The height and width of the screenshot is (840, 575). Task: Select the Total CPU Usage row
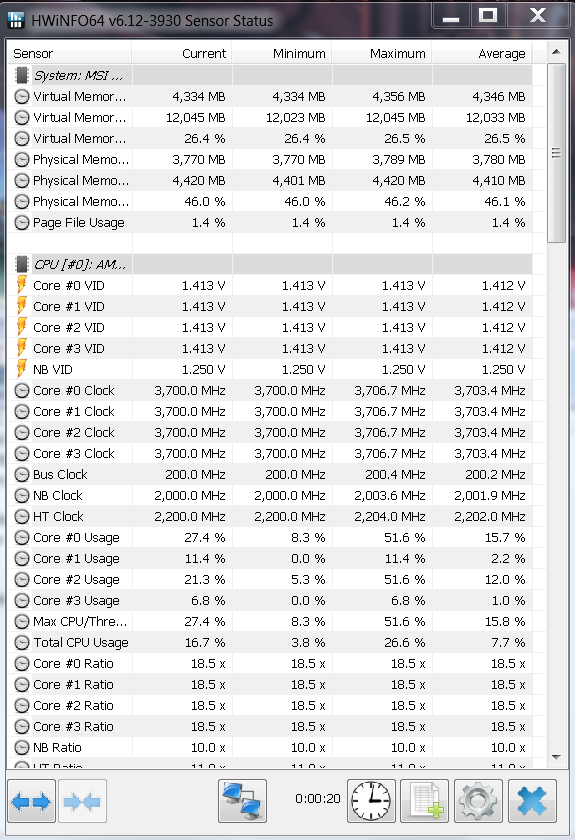coord(270,642)
